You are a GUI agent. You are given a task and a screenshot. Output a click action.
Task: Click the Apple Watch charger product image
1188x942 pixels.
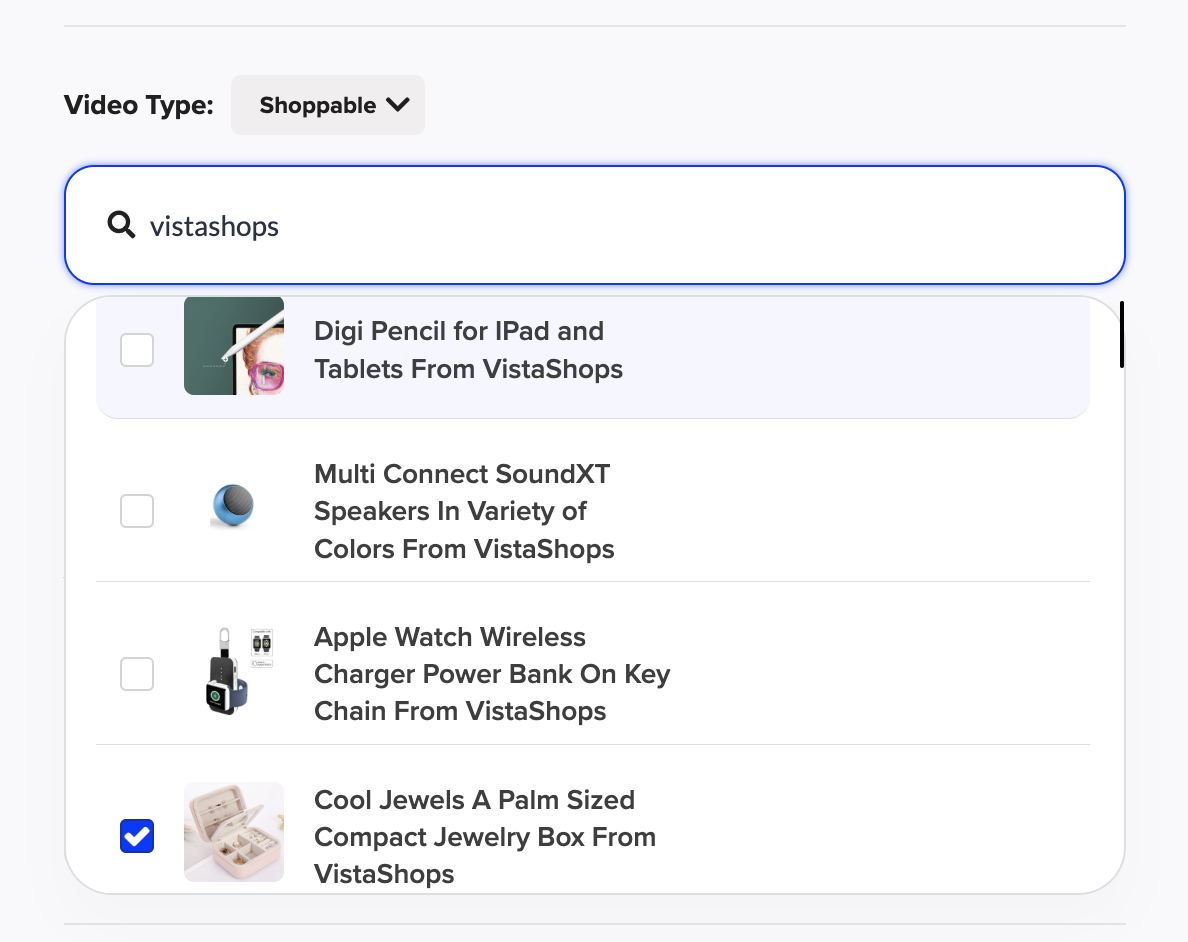tap(234, 670)
